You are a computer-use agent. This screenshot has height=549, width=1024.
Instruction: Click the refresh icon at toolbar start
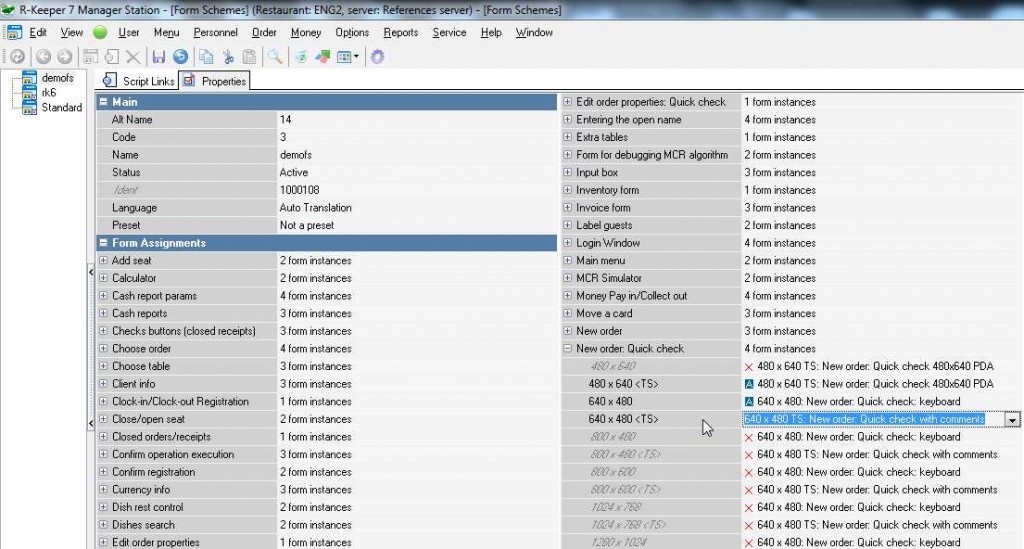pos(17,57)
